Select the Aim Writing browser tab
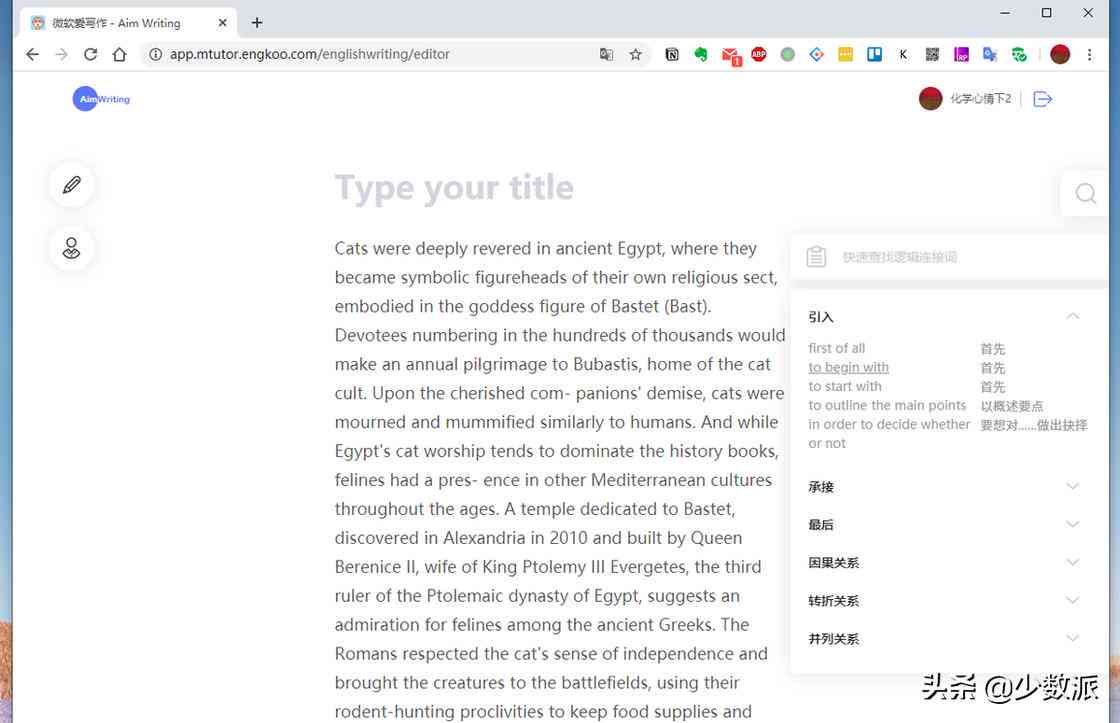Screen dimensions: 1120x723 click(x=127, y=23)
